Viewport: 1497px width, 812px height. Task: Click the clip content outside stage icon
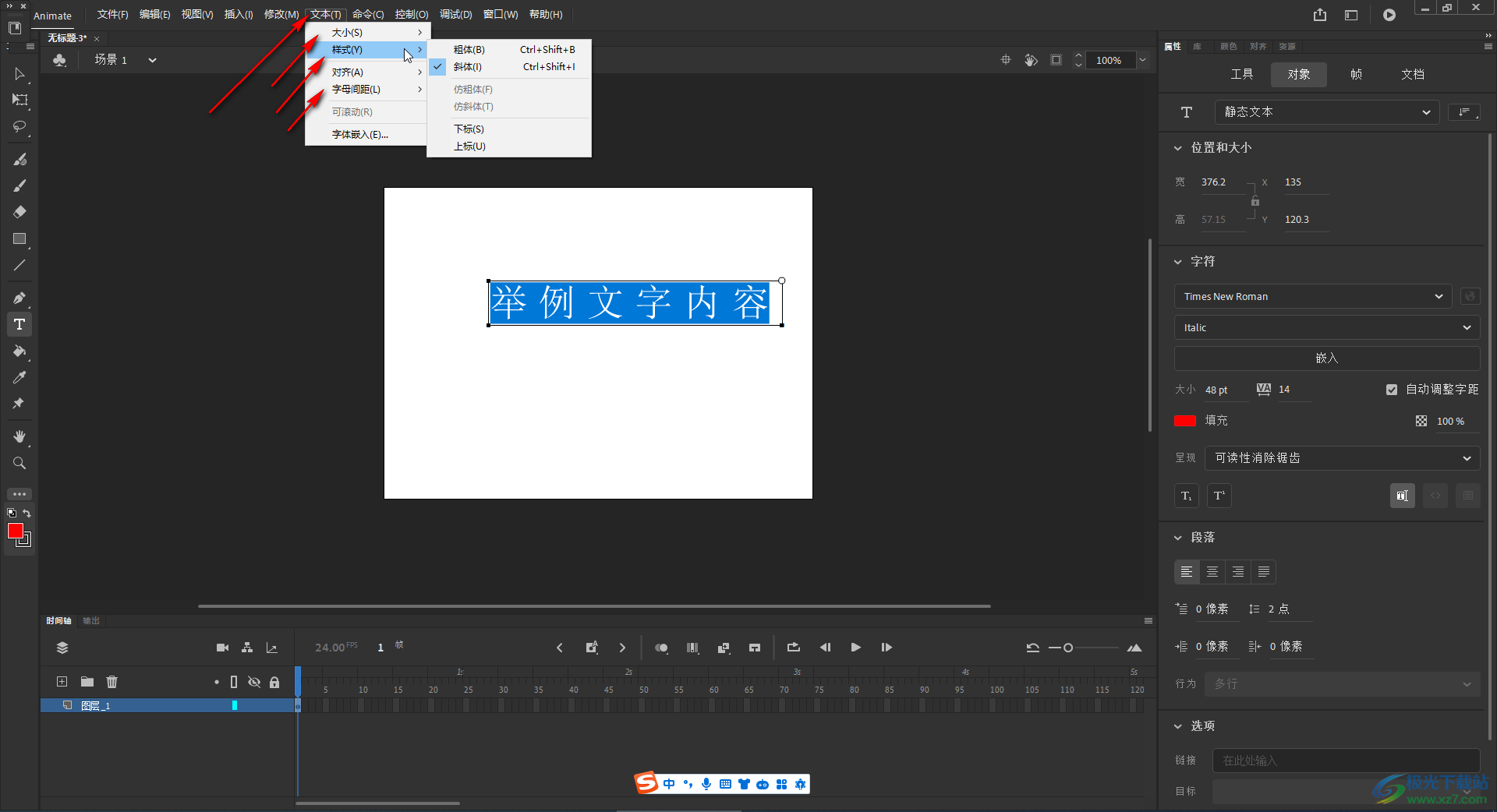[1056, 60]
